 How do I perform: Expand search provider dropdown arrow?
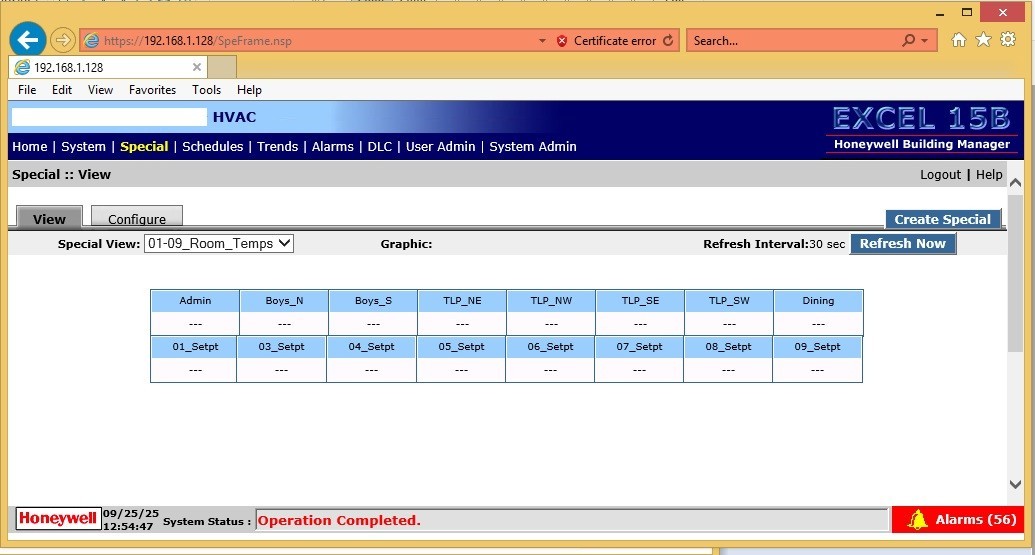pyautogui.click(x=925, y=41)
